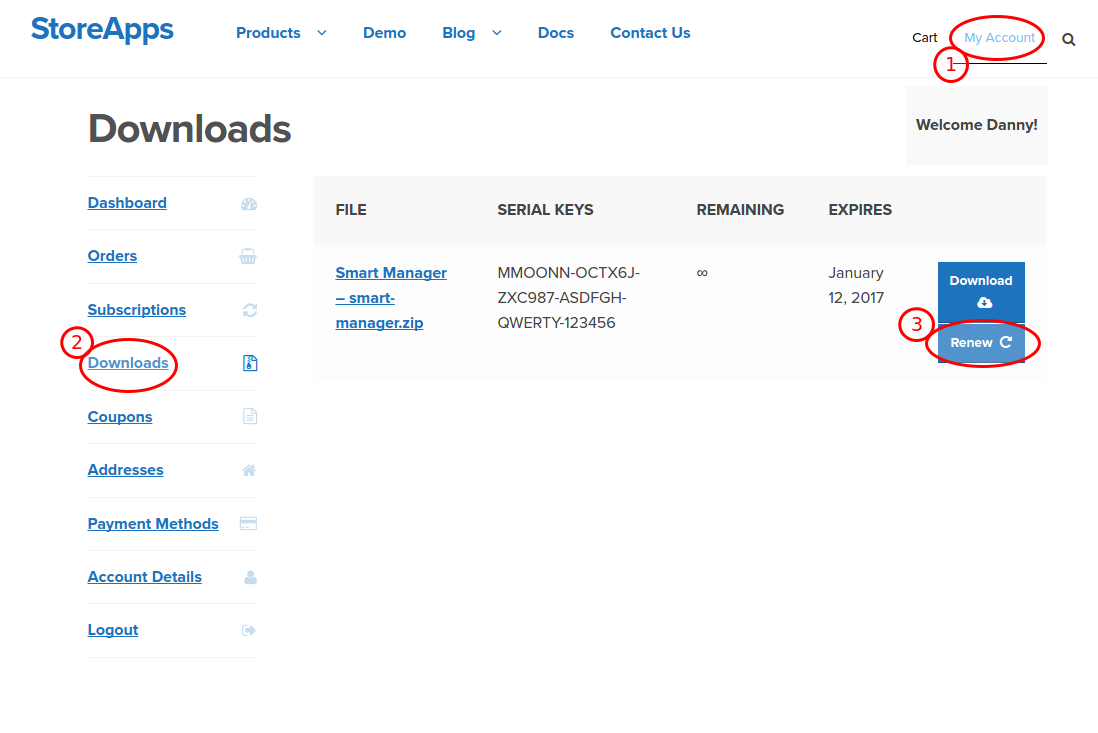
Task: Open Coupons in sidebar
Action: point(120,417)
